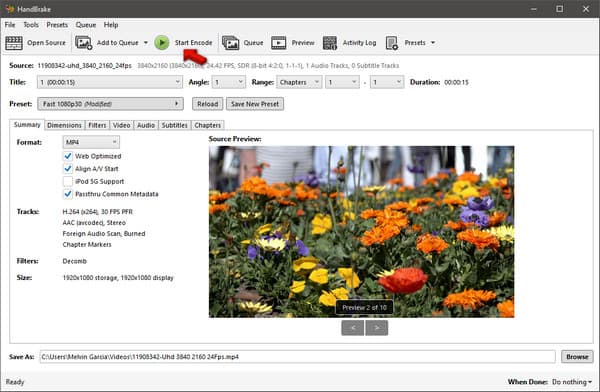The image size is (600, 392).
Task: Toggle Passthru Common Metadata checkbox
Action: [x=68, y=194]
